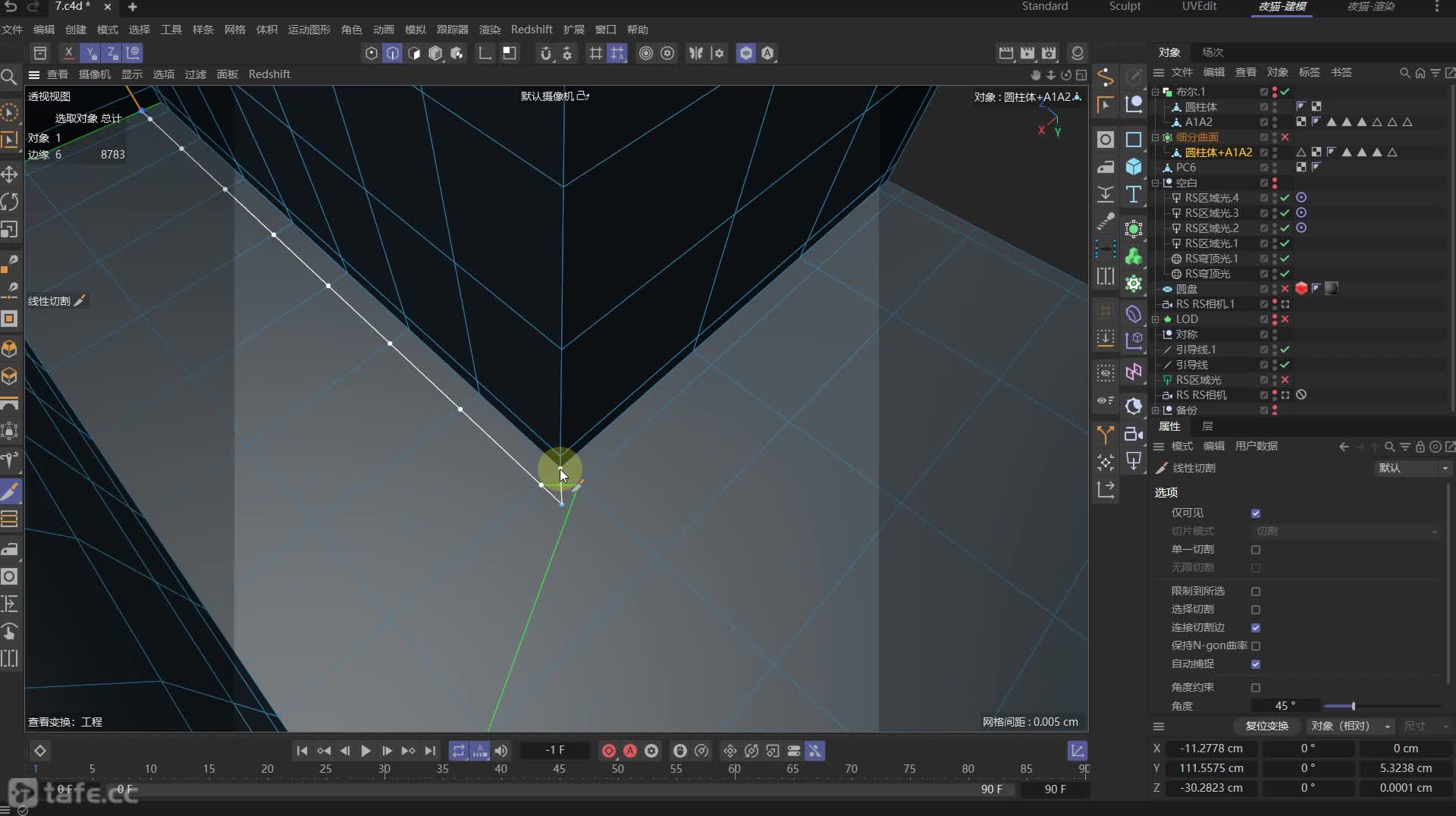
Task: Select the Move tool in left toolbar
Action: coord(9,174)
